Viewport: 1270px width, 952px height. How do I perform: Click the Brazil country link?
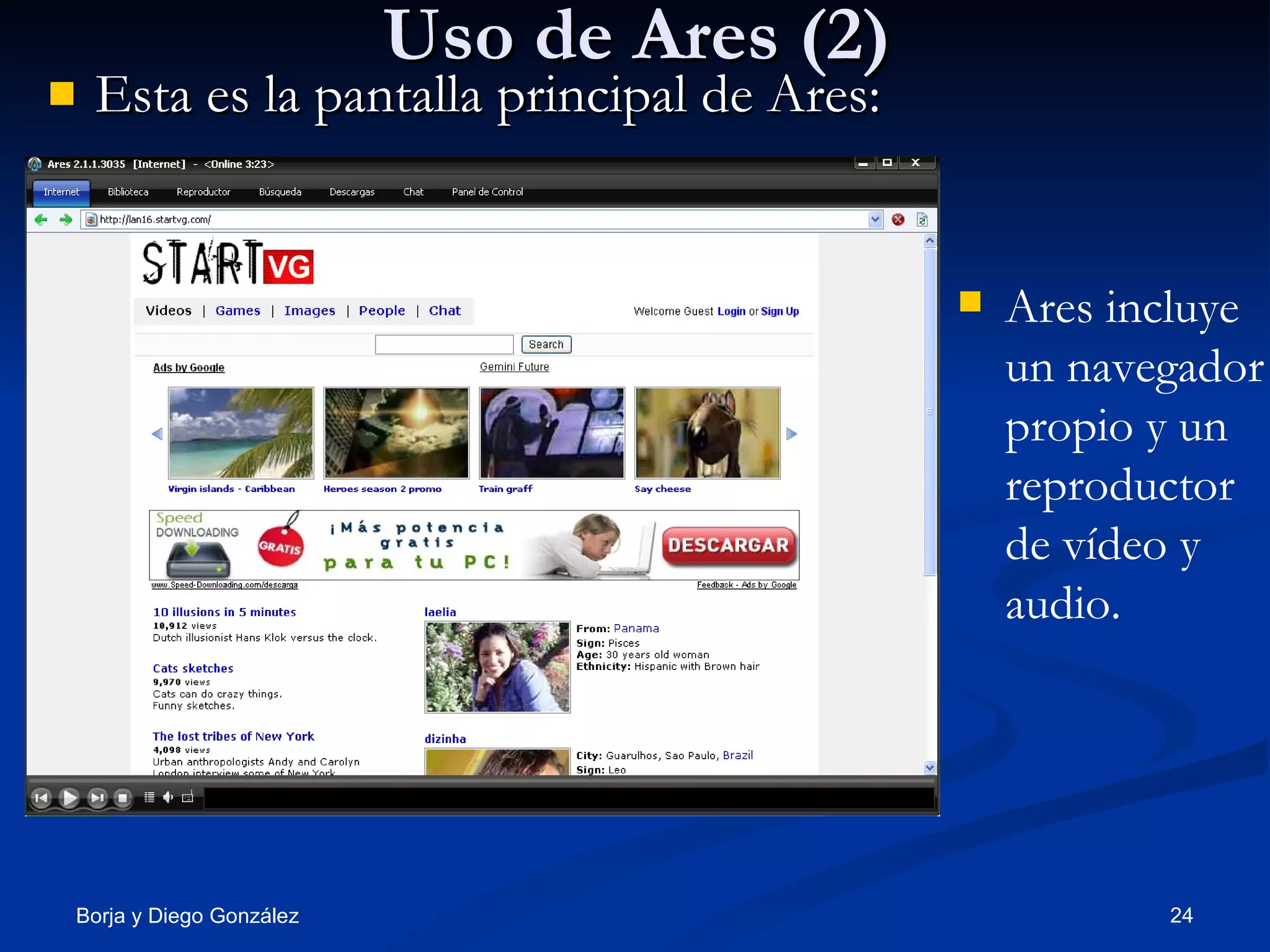(738, 756)
